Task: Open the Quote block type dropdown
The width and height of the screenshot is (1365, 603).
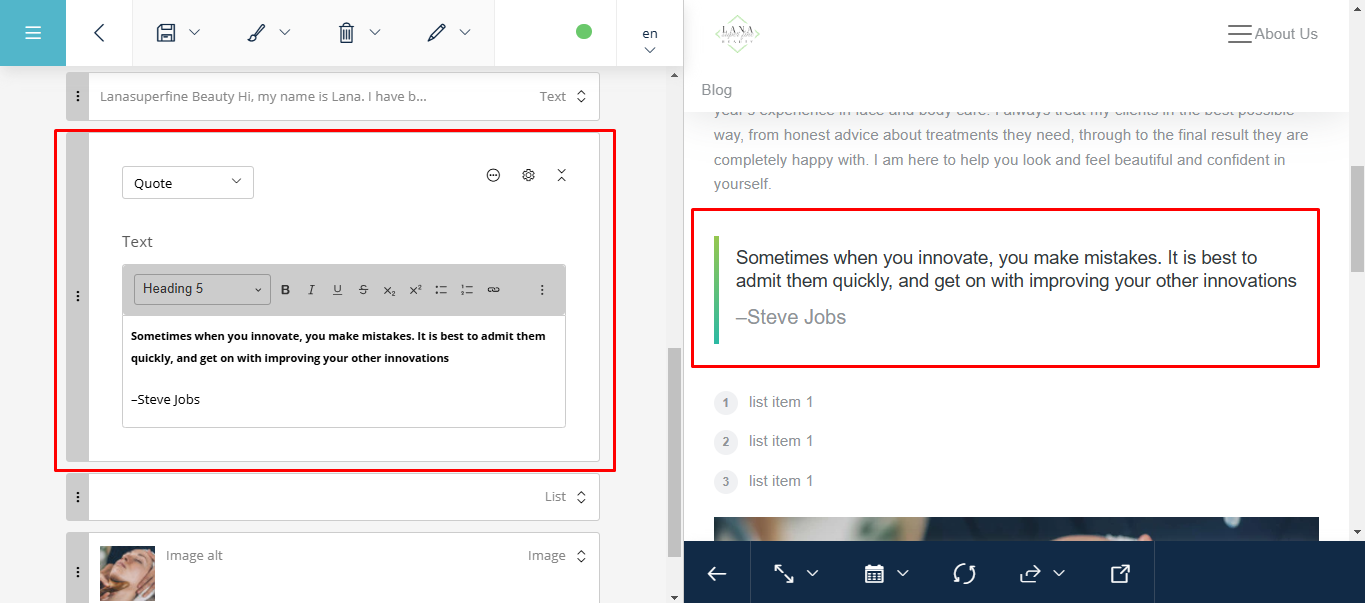Action: pyautogui.click(x=188, y=183)
